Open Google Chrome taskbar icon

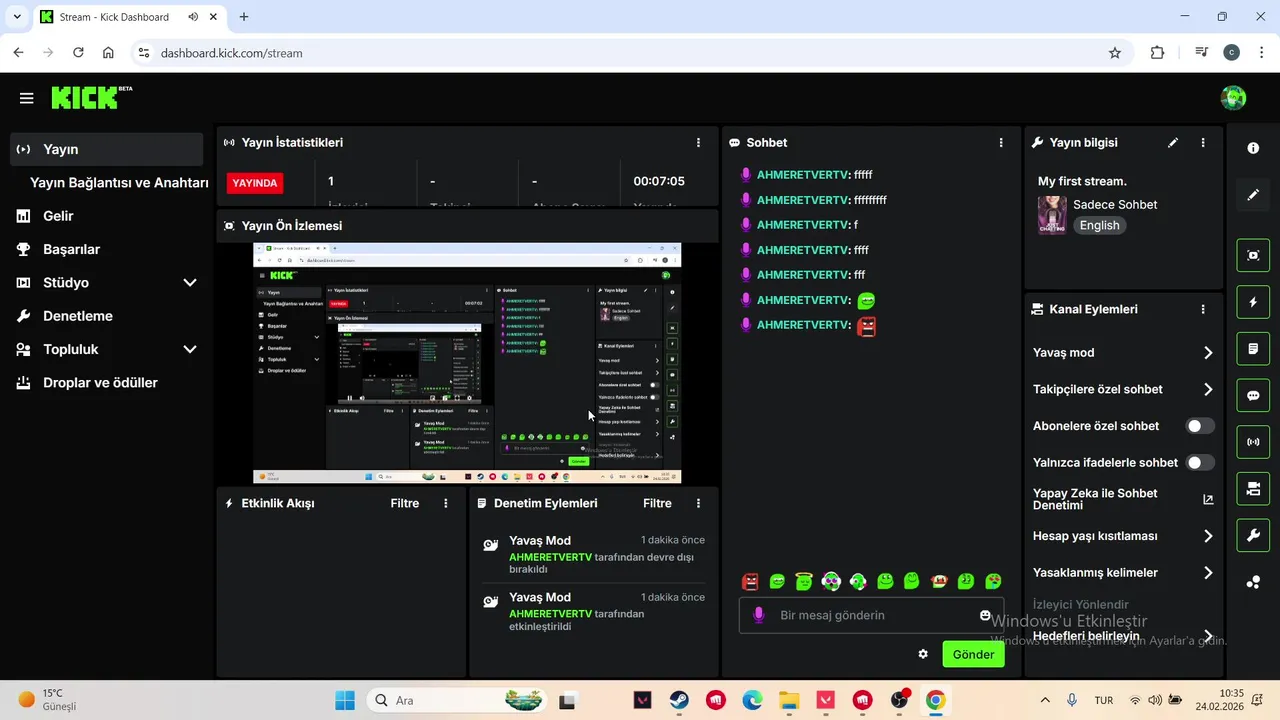(935, 700)
